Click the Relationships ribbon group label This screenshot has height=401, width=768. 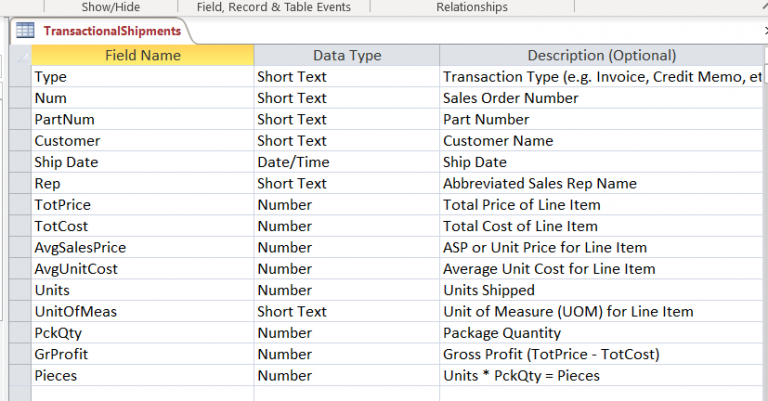pos(472,7)
